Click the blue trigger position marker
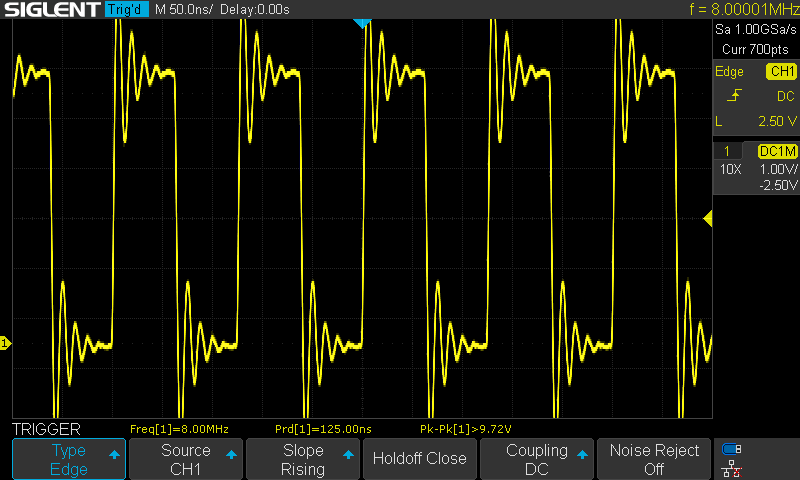The image size is (800, 480). 362,23
